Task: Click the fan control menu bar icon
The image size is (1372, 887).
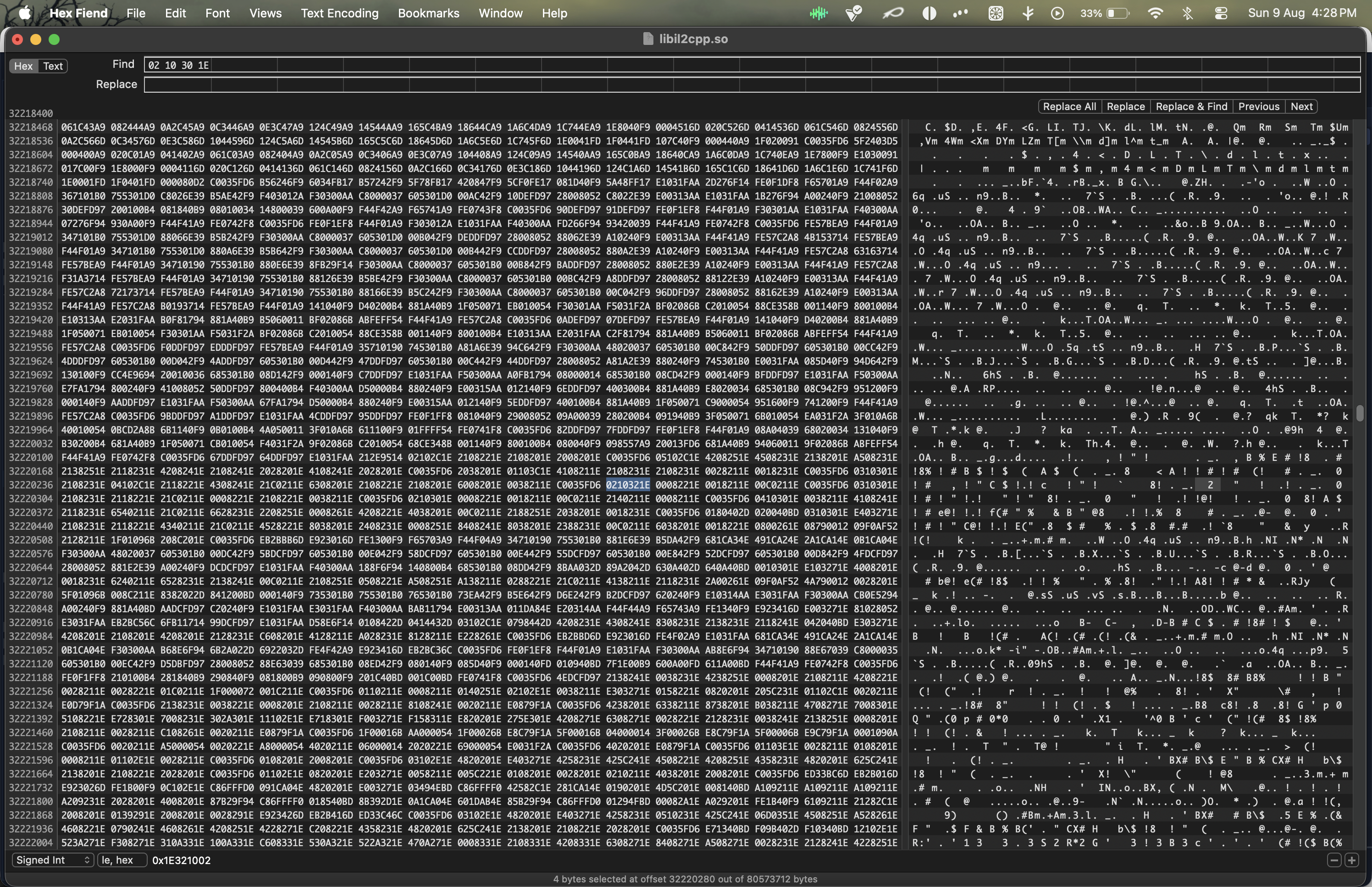Action: [x=996, y=13]
